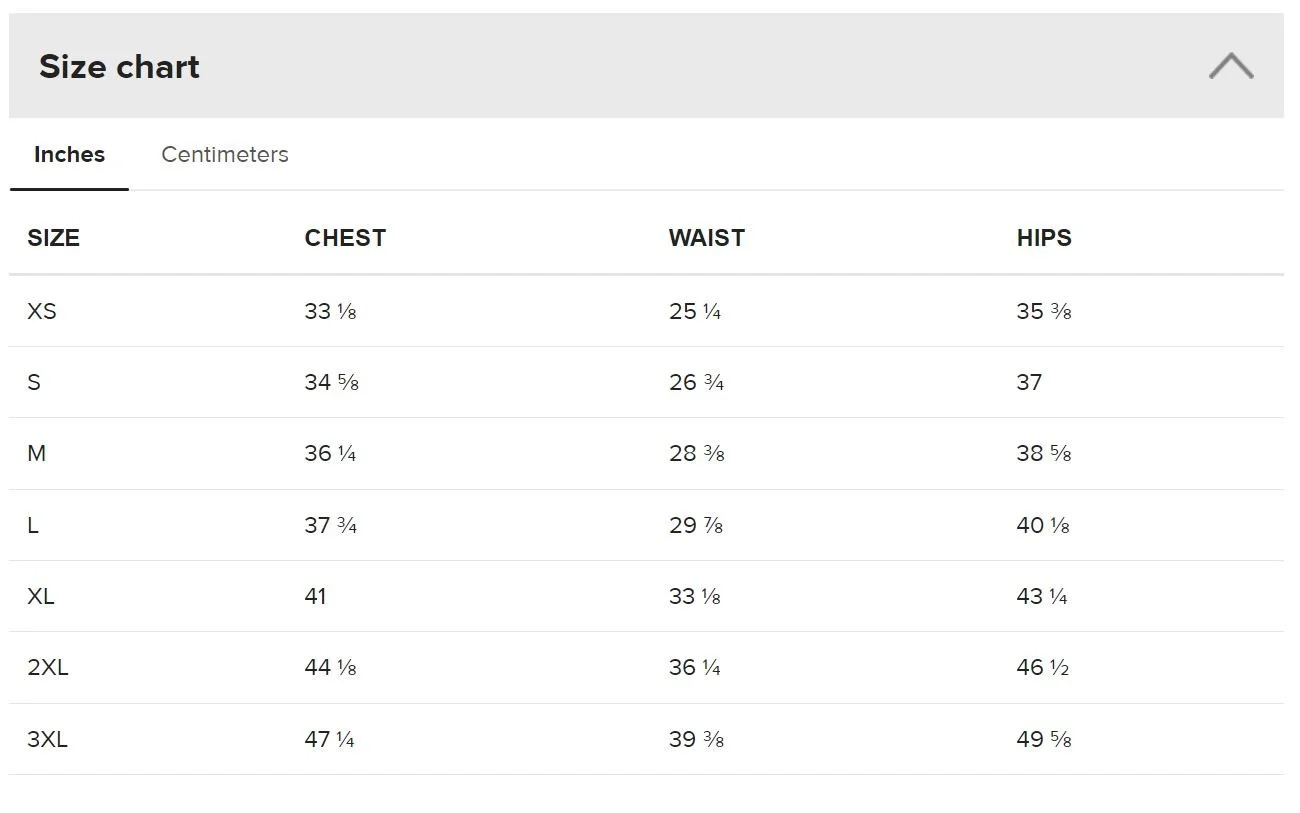Click the hips value 37 for S

[1029, 382]
